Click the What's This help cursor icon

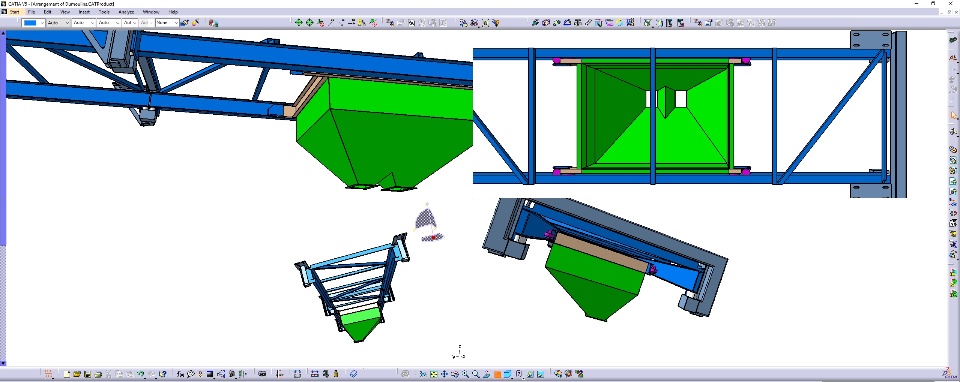pos(162,374)
